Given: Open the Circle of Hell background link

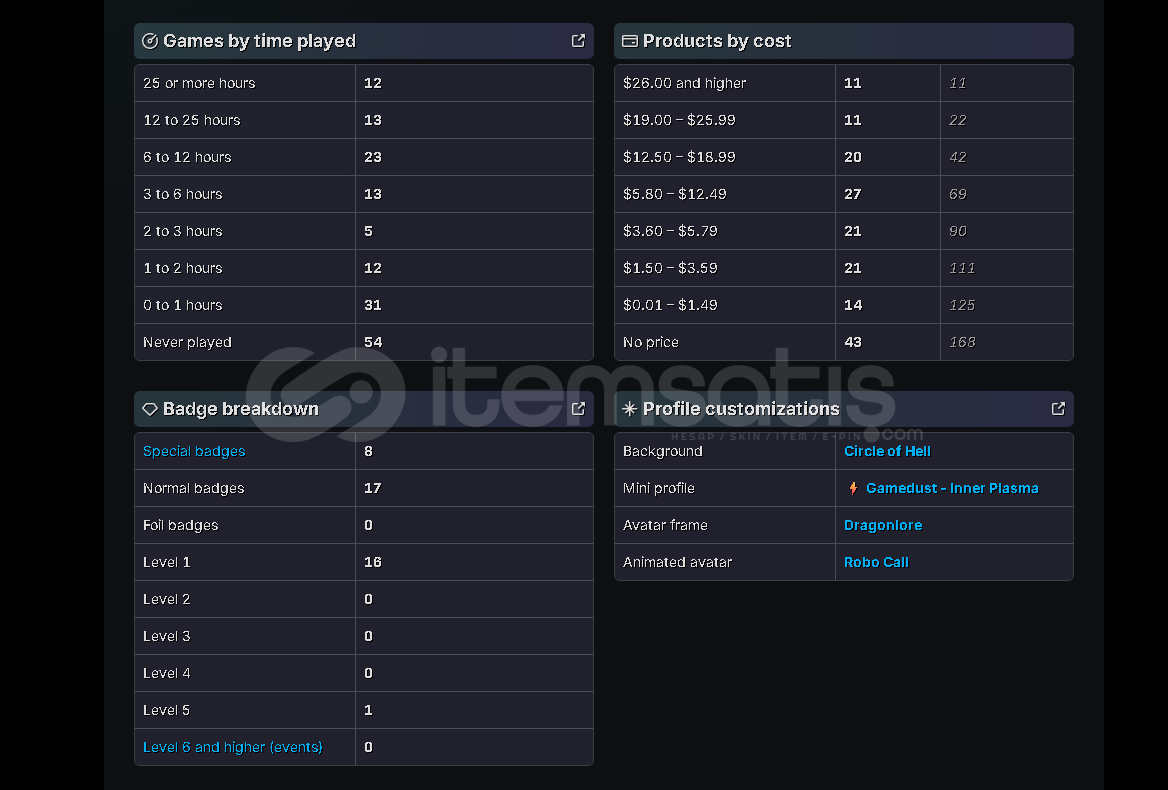Looking at the screenshot, I should [x=887, y=451].
